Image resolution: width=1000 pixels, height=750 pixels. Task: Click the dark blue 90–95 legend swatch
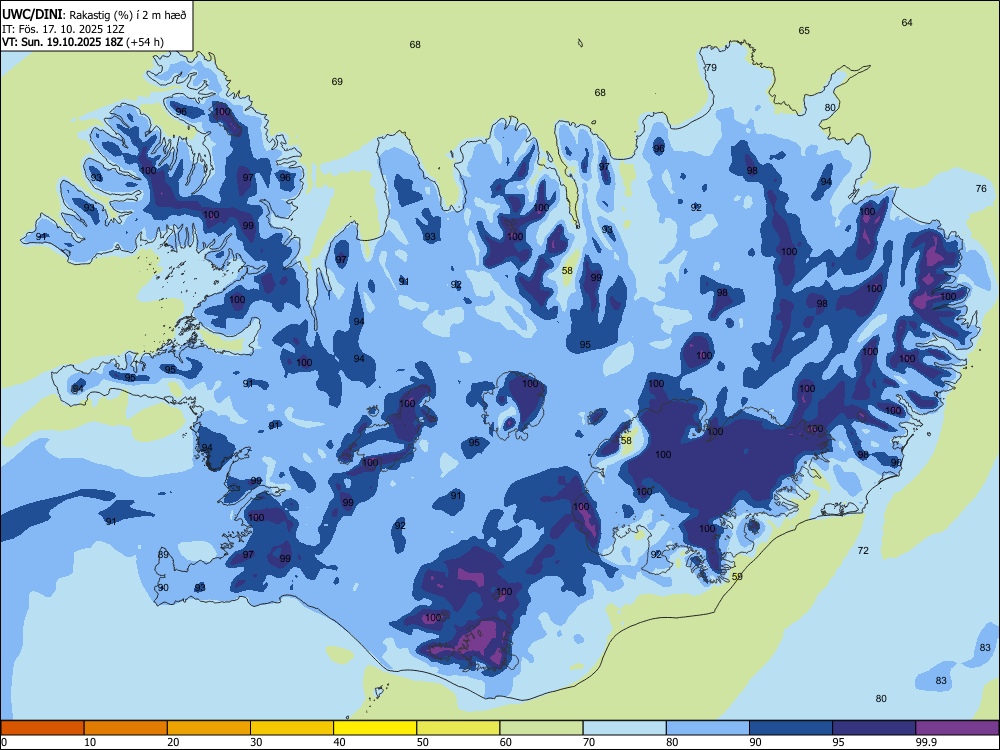coord(791,728)
